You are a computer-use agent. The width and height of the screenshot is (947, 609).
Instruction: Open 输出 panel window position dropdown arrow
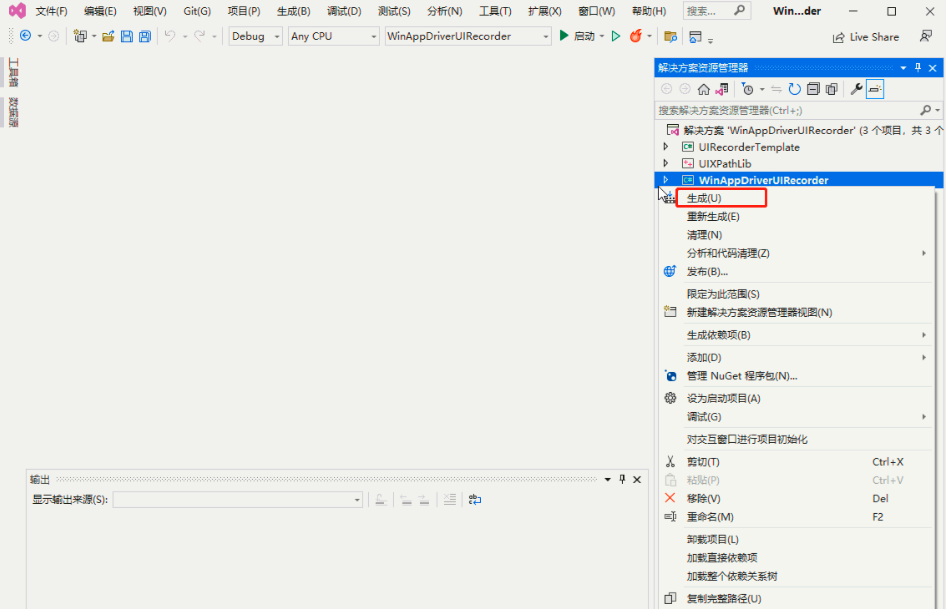[x=608, y=479]
